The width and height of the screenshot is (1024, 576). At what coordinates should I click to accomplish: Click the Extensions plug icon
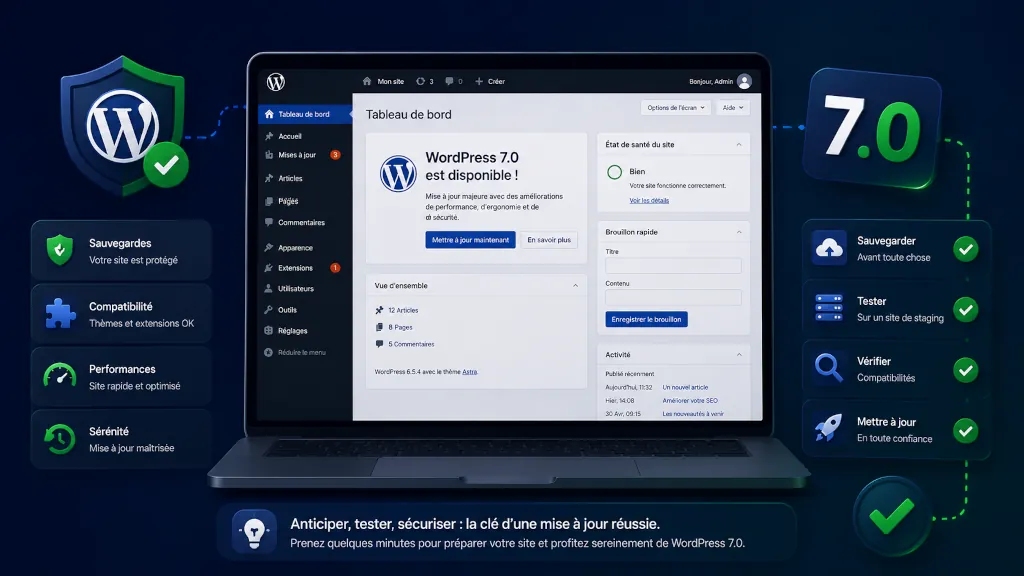(x=269, y=268)
